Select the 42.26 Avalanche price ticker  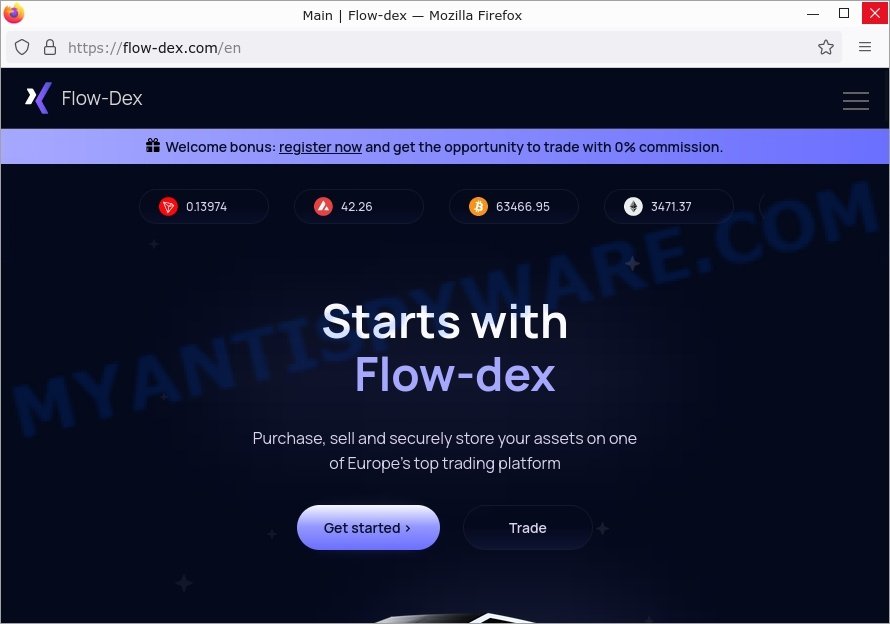pyautogui.click(x=359, y=207)
